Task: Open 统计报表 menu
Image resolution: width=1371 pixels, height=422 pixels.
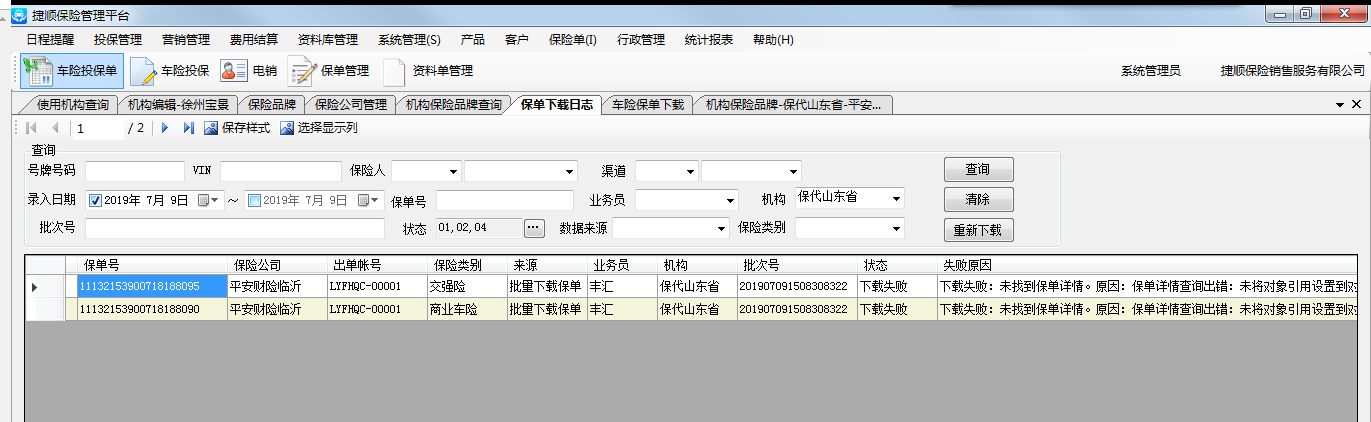Action: point(709,40)
